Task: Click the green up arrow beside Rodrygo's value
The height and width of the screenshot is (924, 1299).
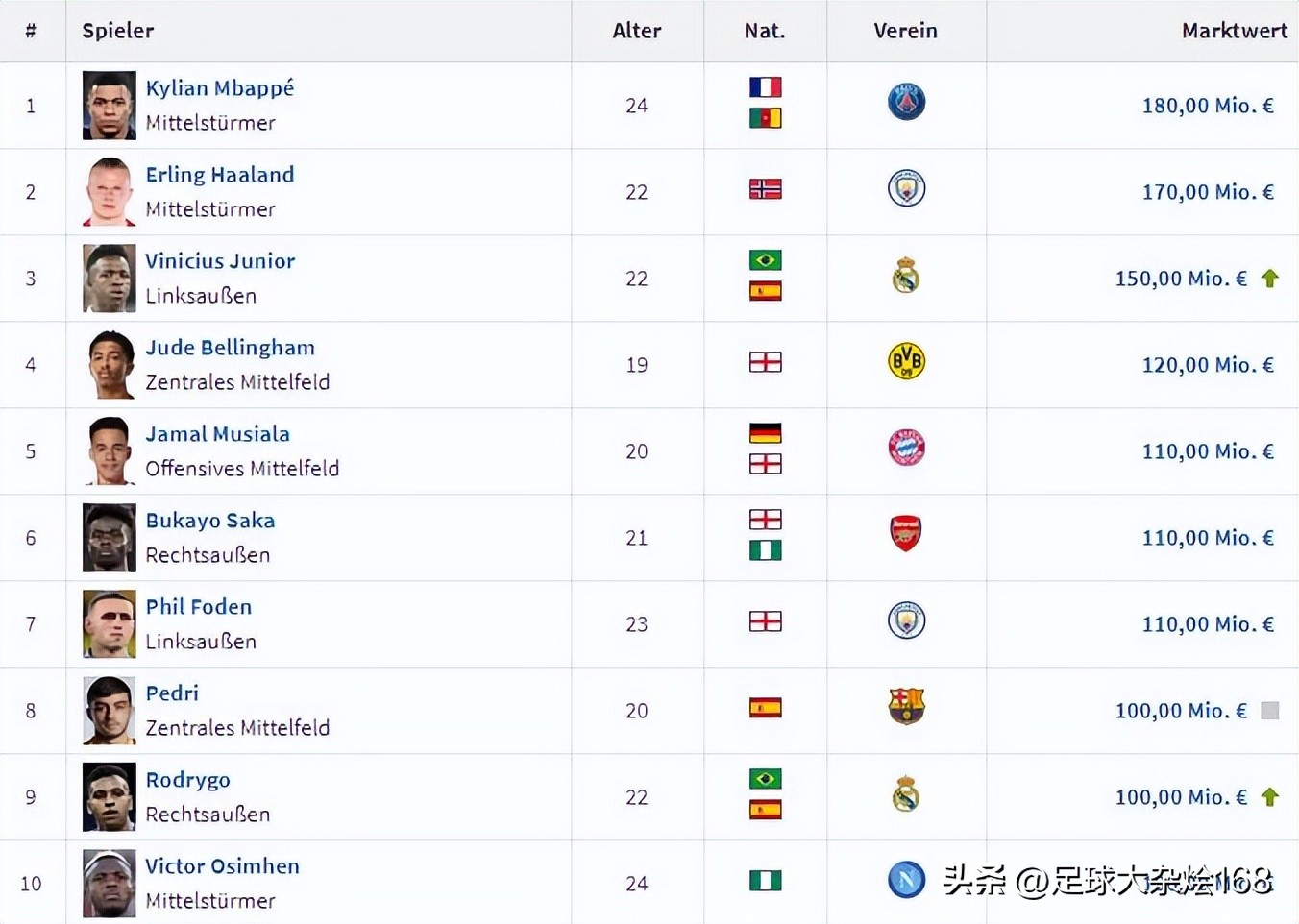Action: [x=1269, y=797]
